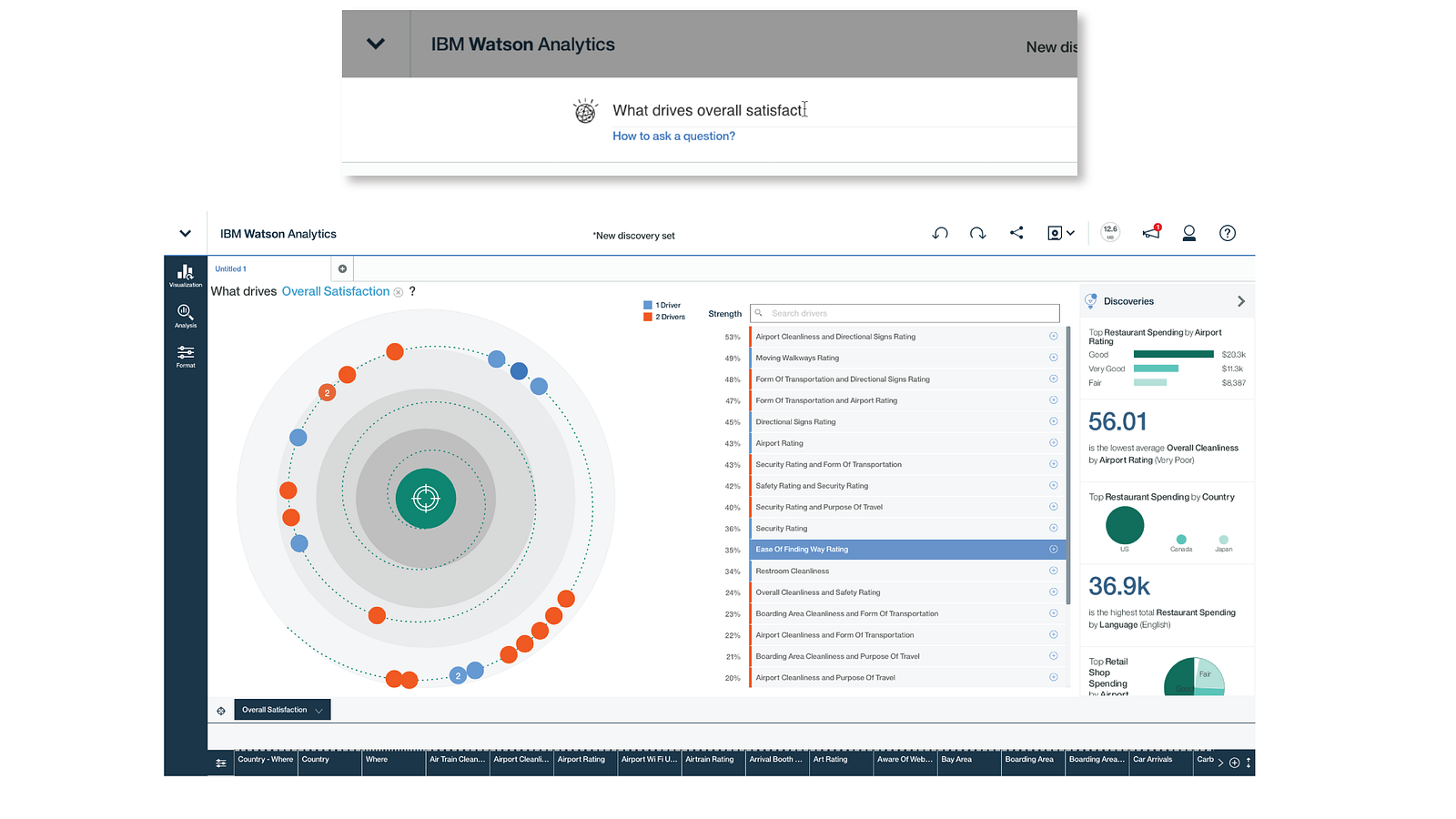Open the user profile icon

(1188, 233)
